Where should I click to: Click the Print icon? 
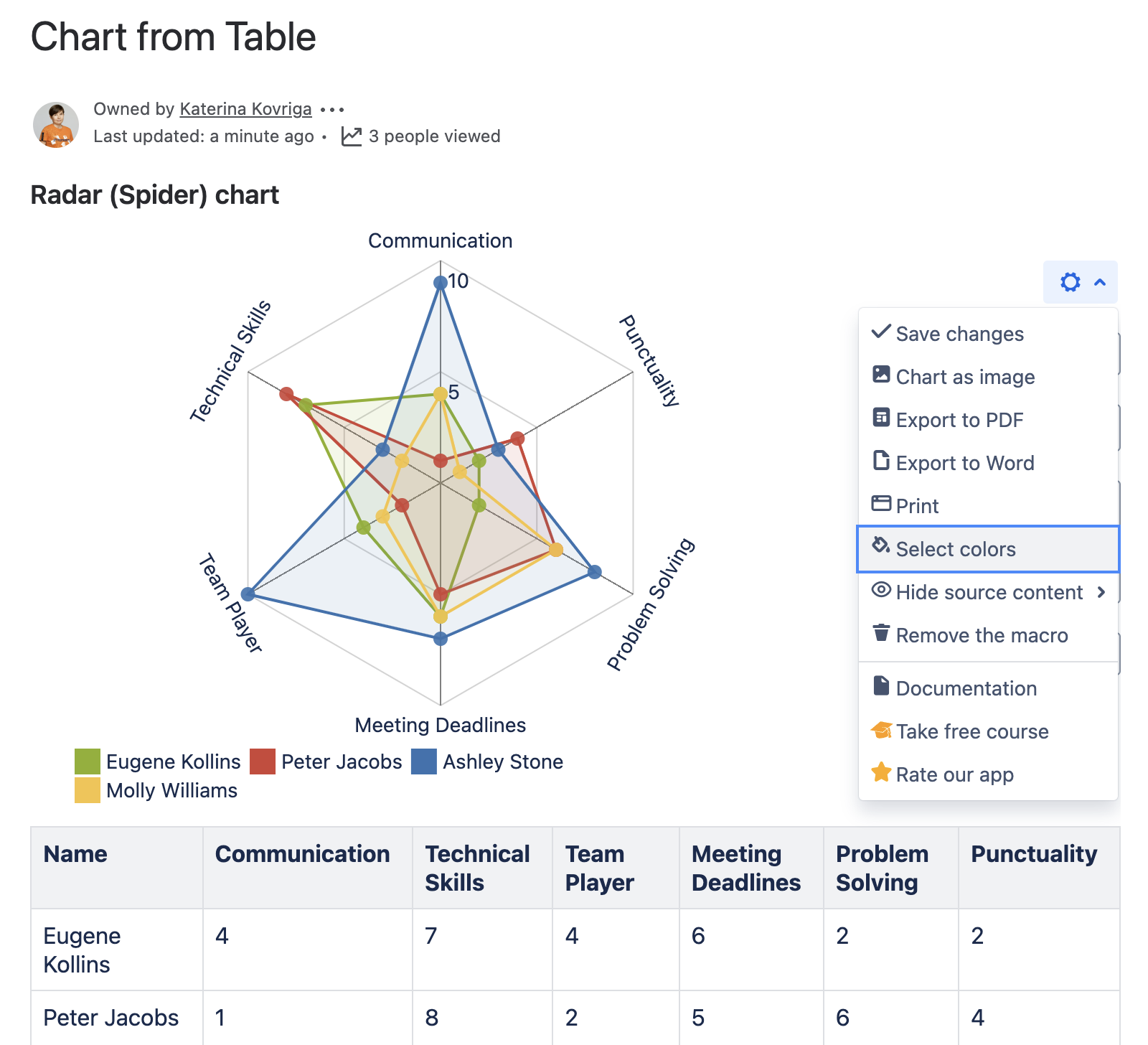881,504
